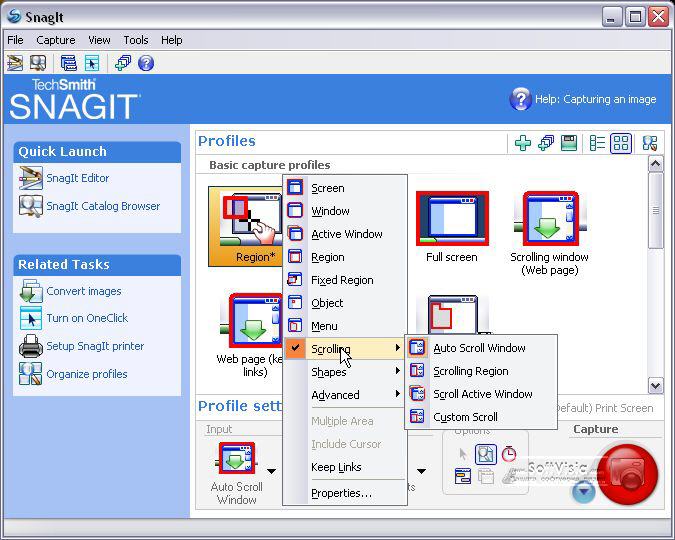Click the Auto Scroll Window submenu icon
Screen dimensions: 675x540
417,348
